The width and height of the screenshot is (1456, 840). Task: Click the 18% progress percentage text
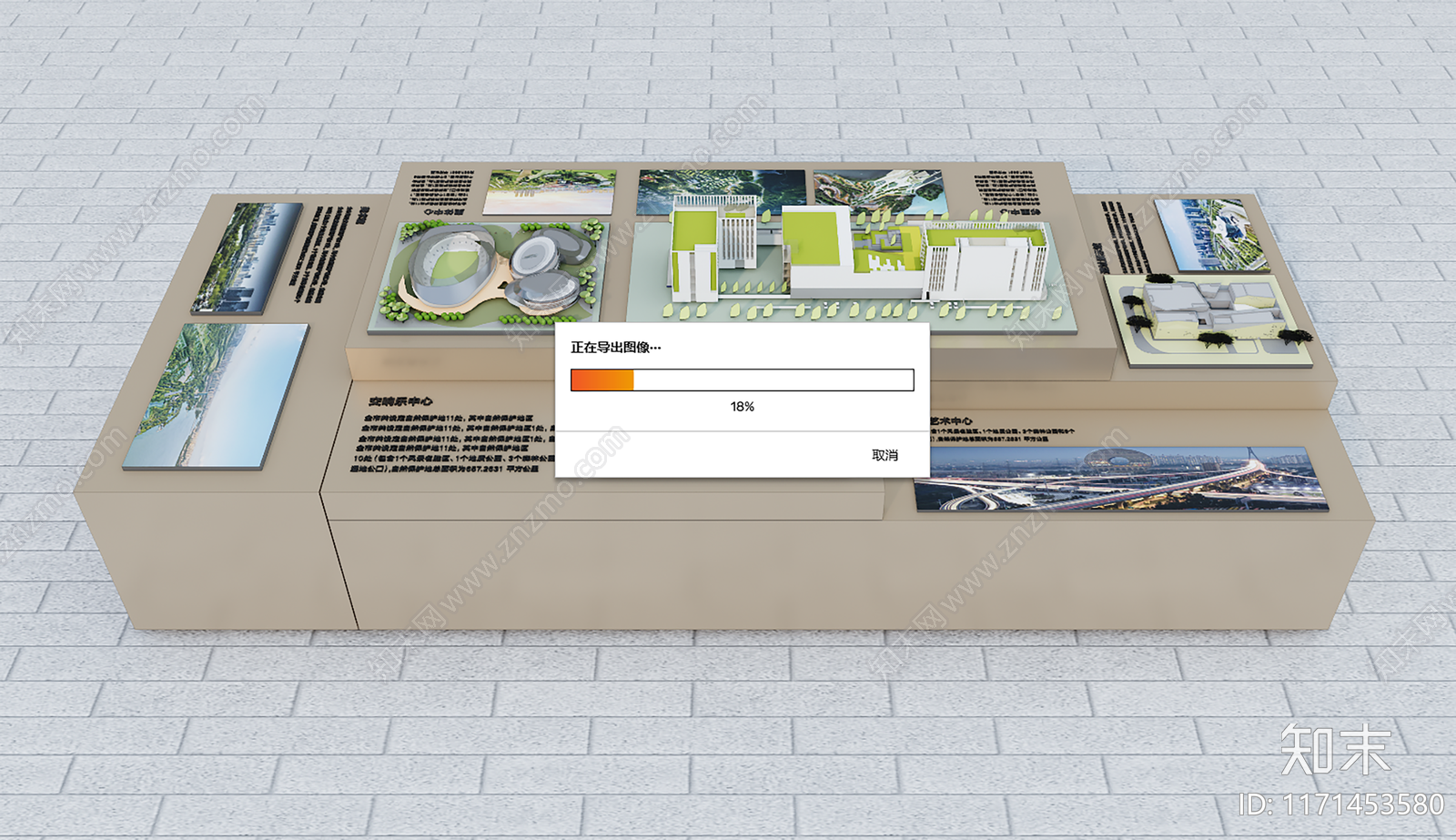click(x=742, y=407)
